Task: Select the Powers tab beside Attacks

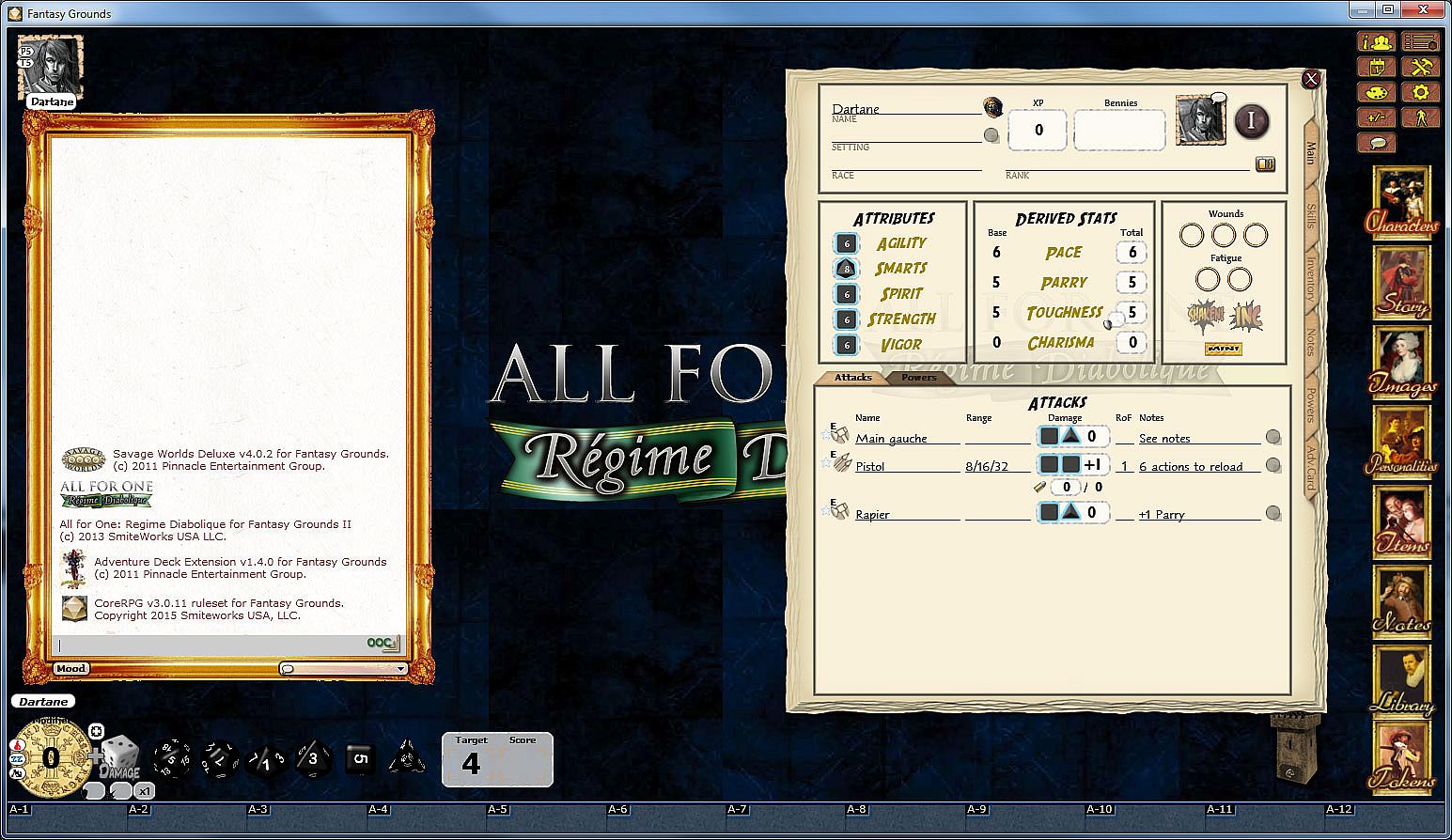Action: pyautogui.click(x=919, y=378)
